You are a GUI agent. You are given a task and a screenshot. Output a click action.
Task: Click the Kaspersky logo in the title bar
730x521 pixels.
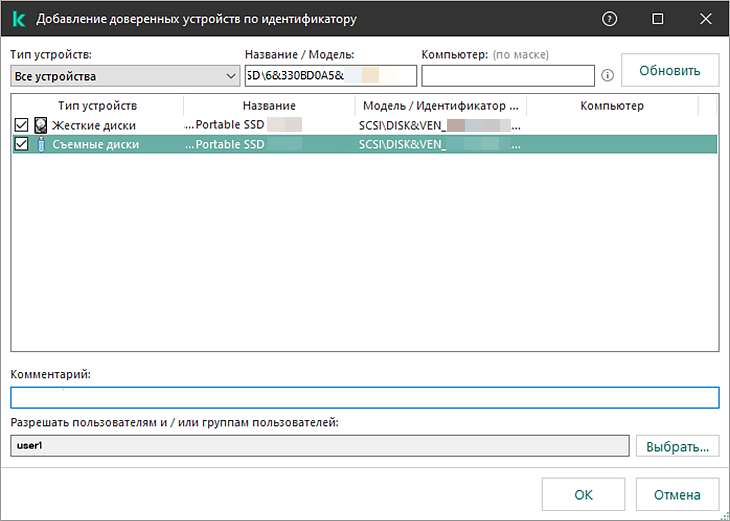[x=19, y=19]
